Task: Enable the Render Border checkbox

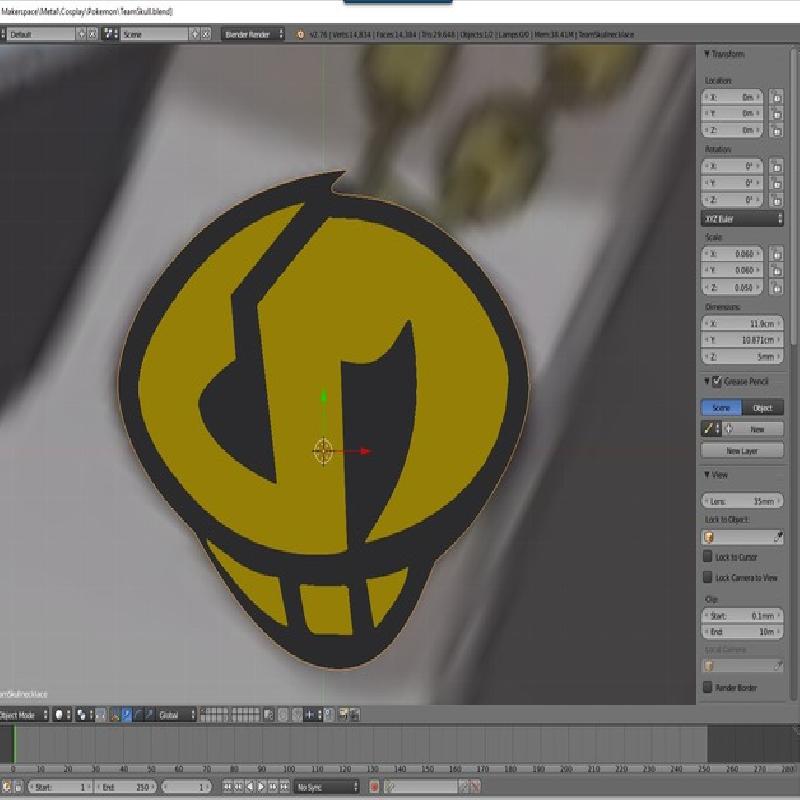Action: pyautogui.click(x=708, y=687)
